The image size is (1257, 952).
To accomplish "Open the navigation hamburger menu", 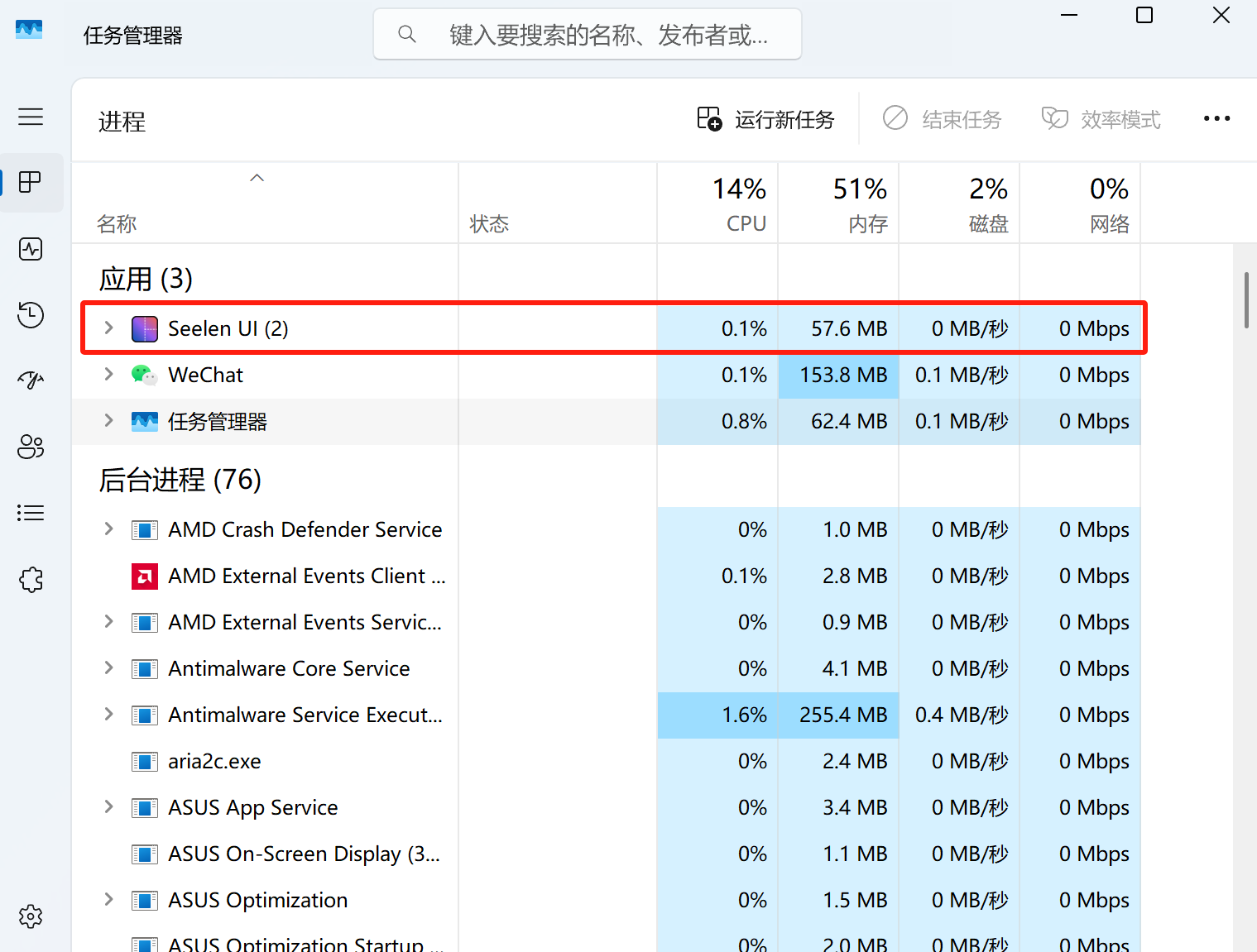I will click(x=31, y=117).
